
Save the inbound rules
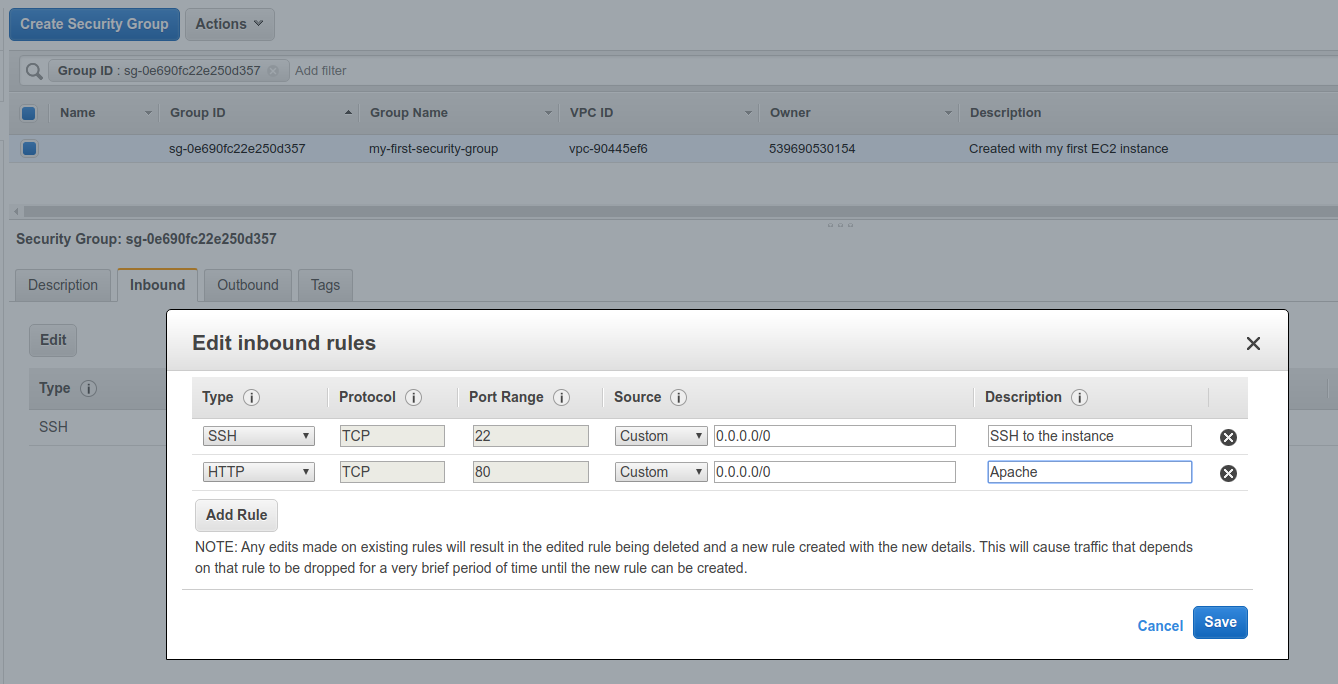pos(1220,622)
